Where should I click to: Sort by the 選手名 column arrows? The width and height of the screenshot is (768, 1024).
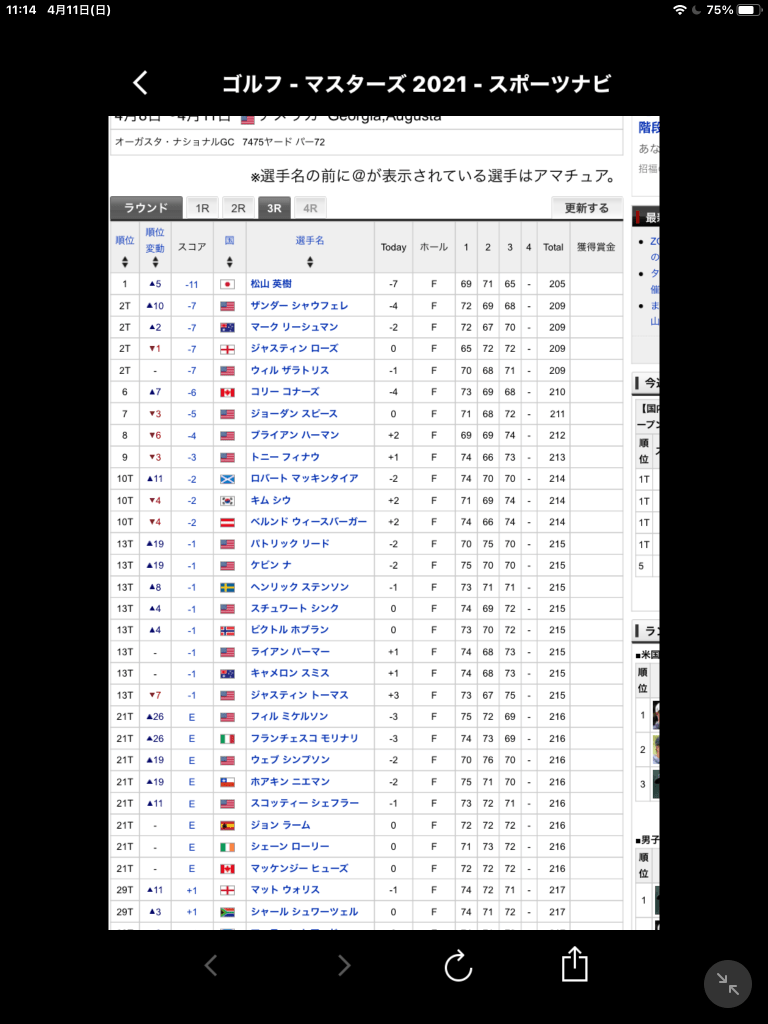click(x=310, y=262)
